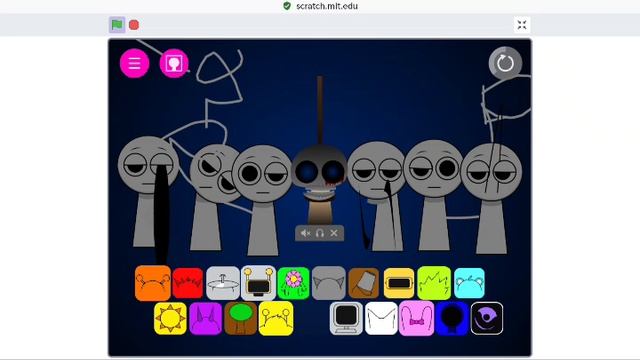Select the yellow sun icon
The width and height of the screenshot is (640, 360).
(x=170, y=318)
